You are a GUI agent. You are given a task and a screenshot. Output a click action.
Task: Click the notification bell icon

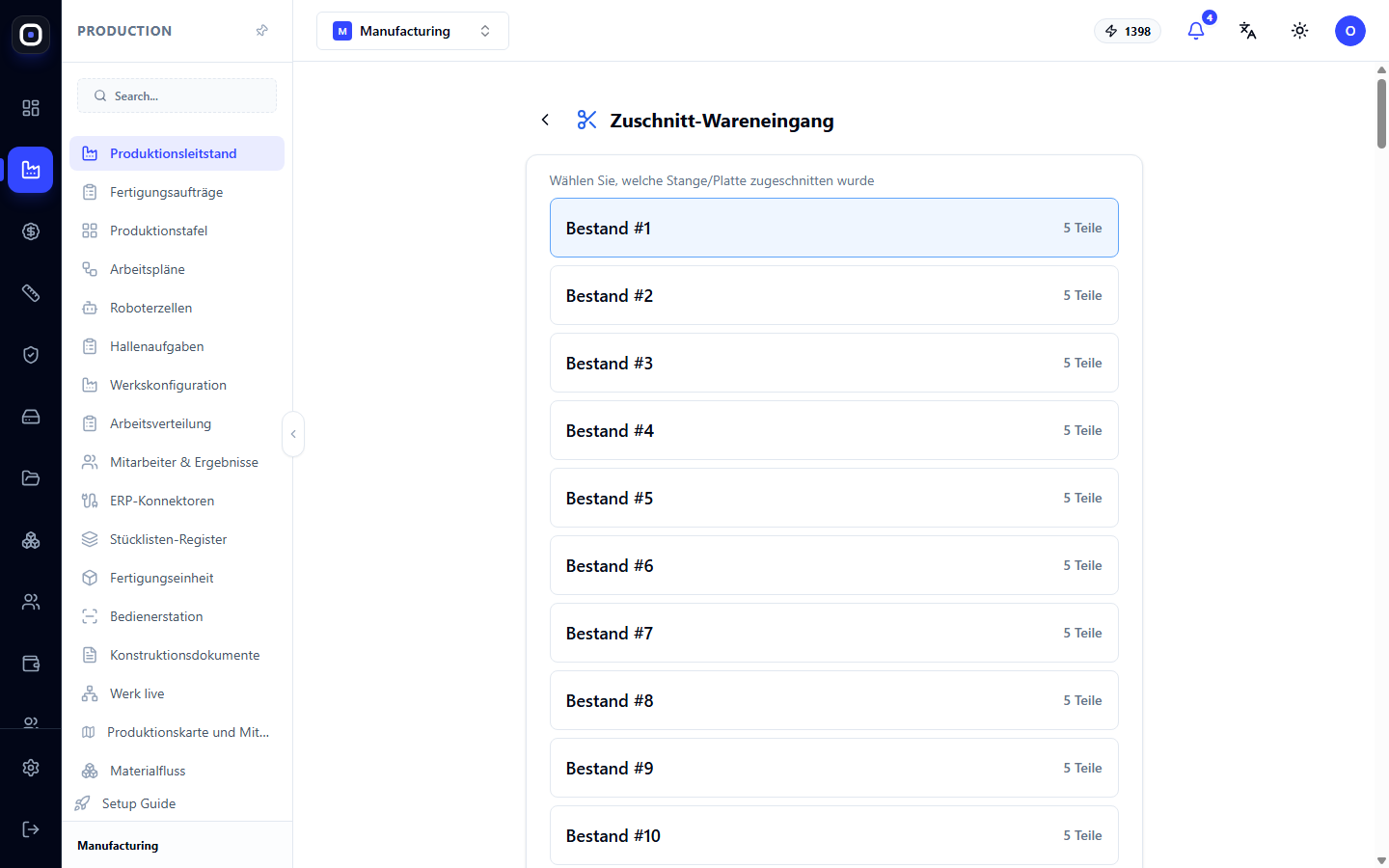point(1196,31)
